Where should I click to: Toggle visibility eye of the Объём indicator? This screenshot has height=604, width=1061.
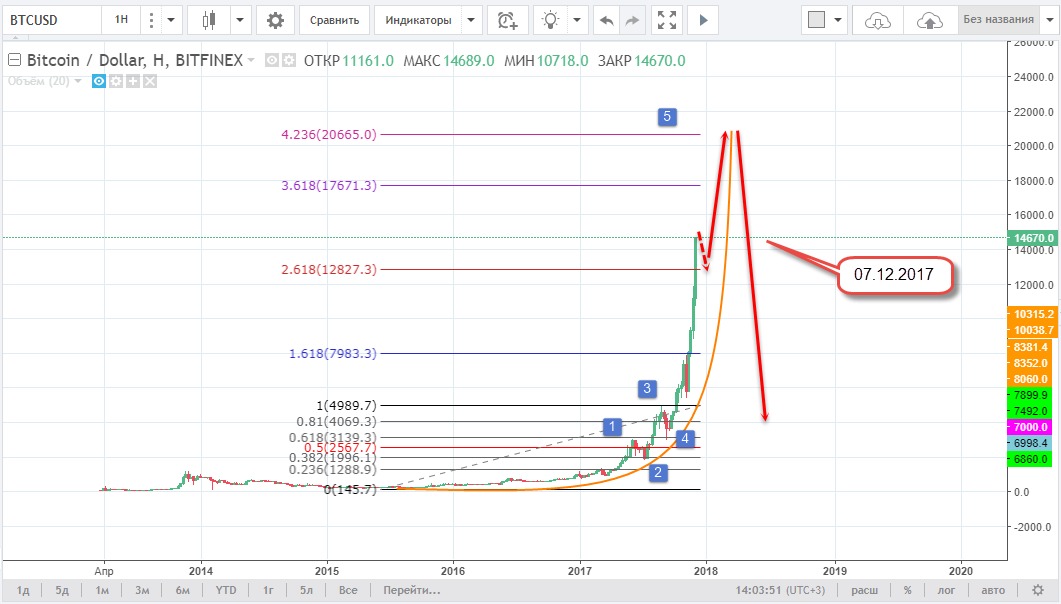pos(100,81)
